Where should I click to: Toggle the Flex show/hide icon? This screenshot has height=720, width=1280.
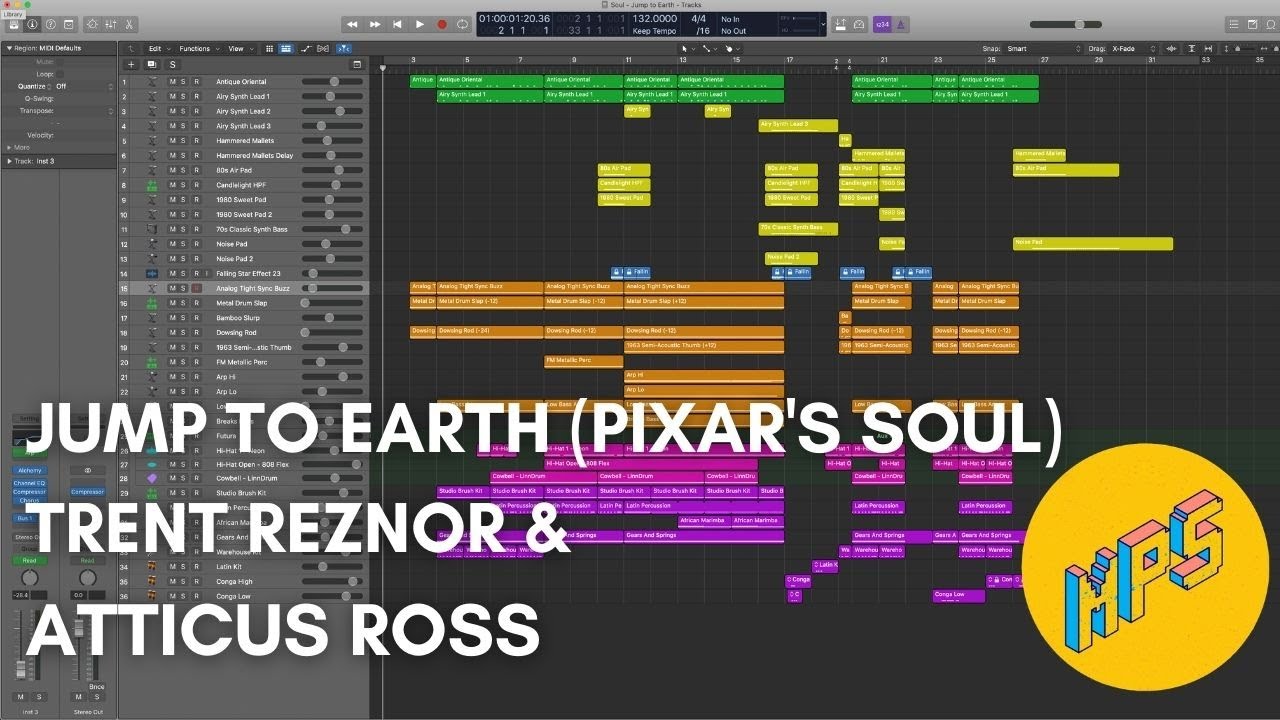point(324,48)
